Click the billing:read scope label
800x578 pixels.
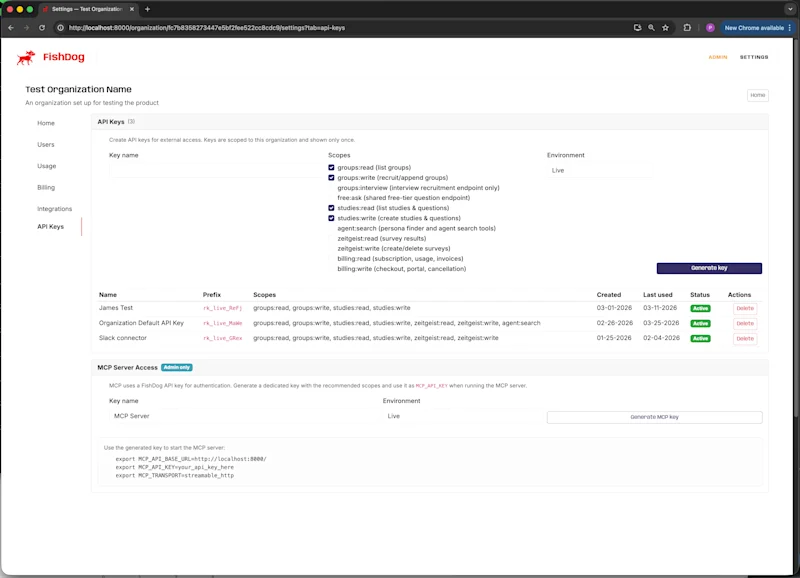(x=400, y=259)
